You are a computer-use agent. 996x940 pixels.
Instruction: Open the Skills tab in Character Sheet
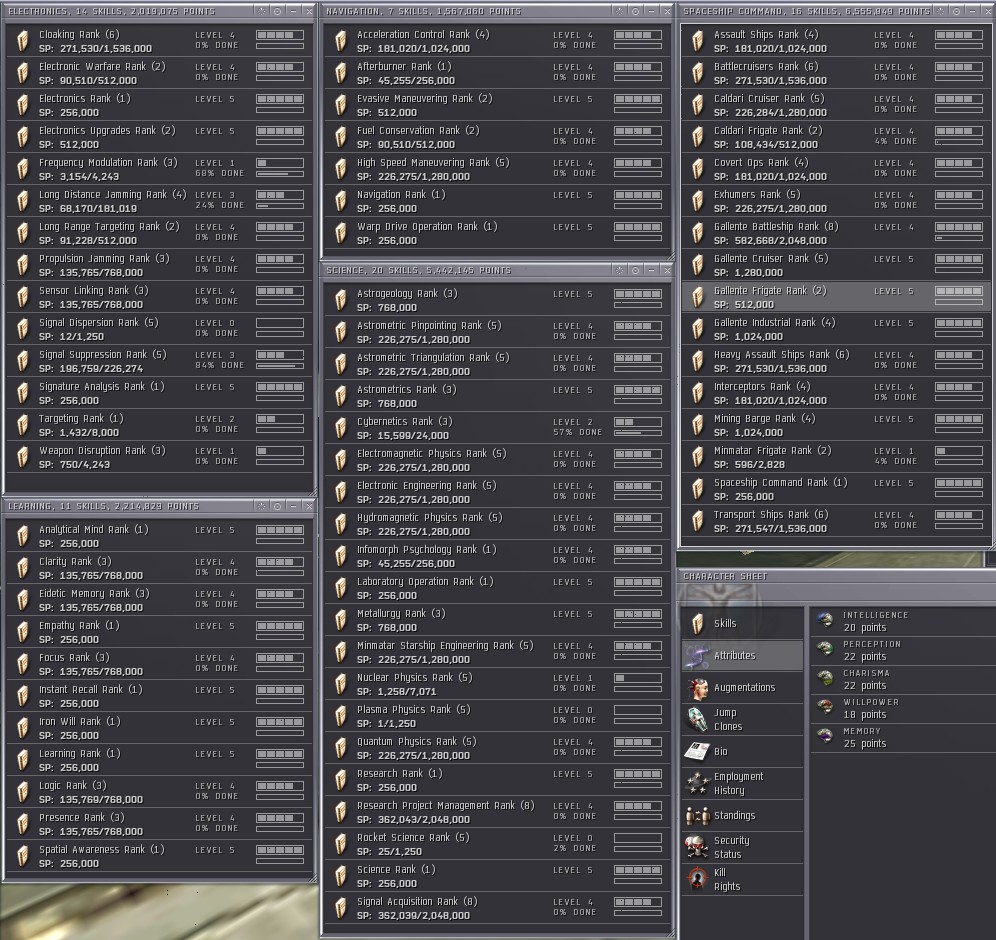pos(742,624)
